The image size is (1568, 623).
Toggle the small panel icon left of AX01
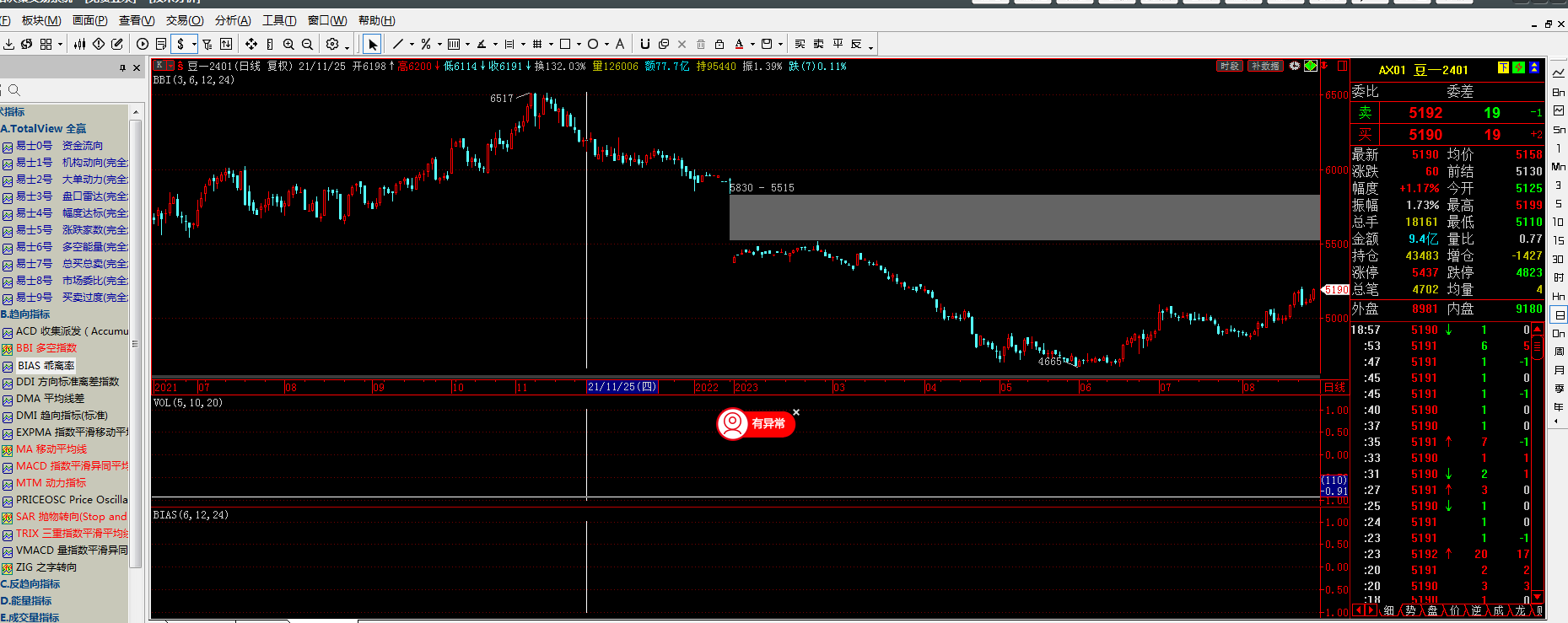(x=1340, y=66)
